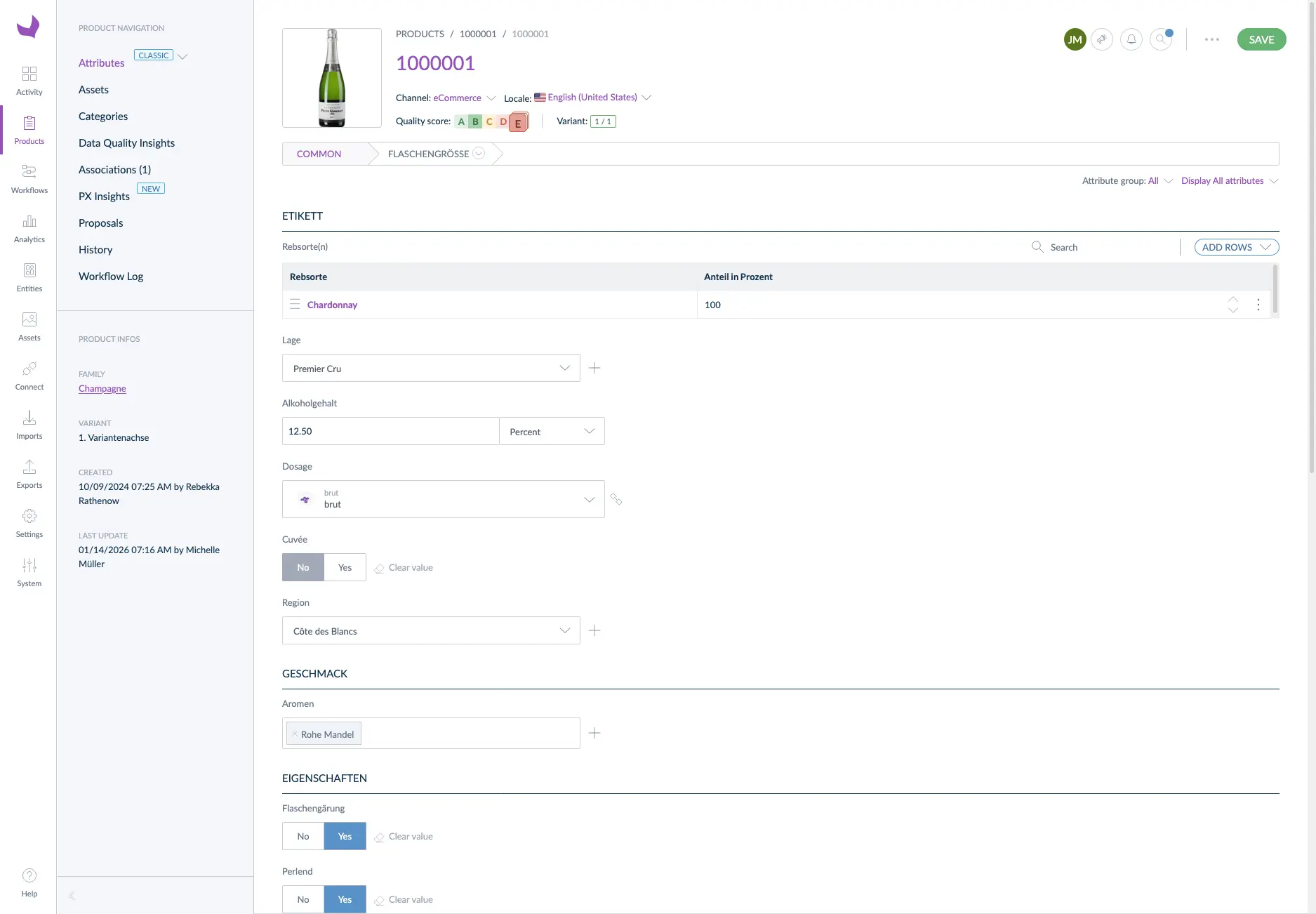The height and width of the screenshot is (914, 1316).
Task: Set Flaschengärung to No
Action: click(x=303, y=836)
